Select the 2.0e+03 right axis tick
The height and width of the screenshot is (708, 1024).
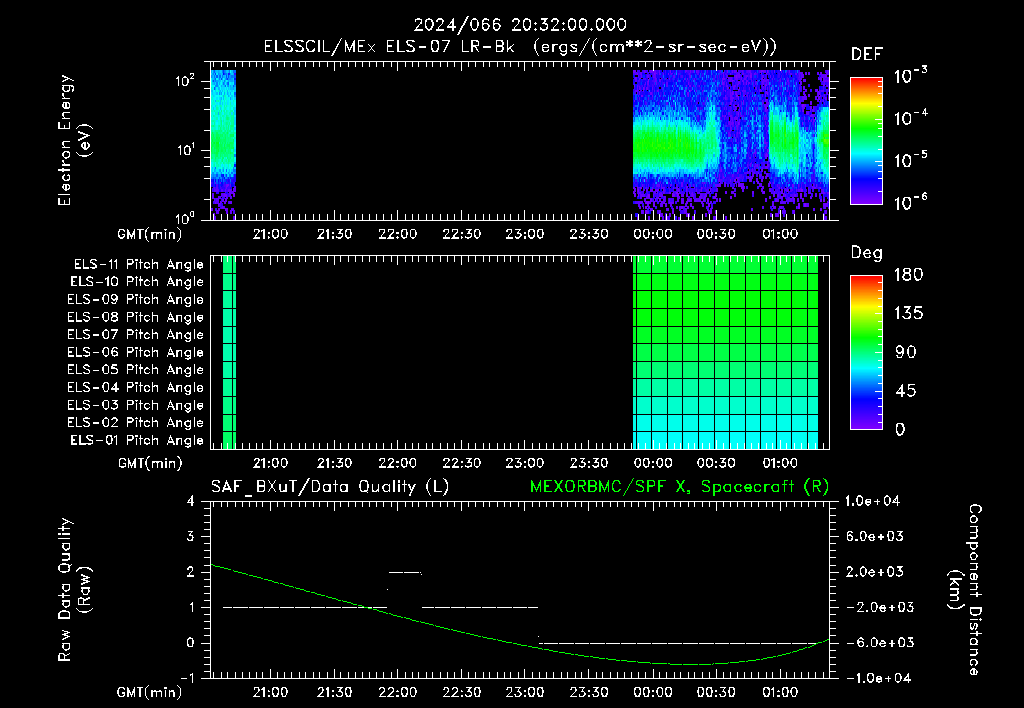click(875, 571)
